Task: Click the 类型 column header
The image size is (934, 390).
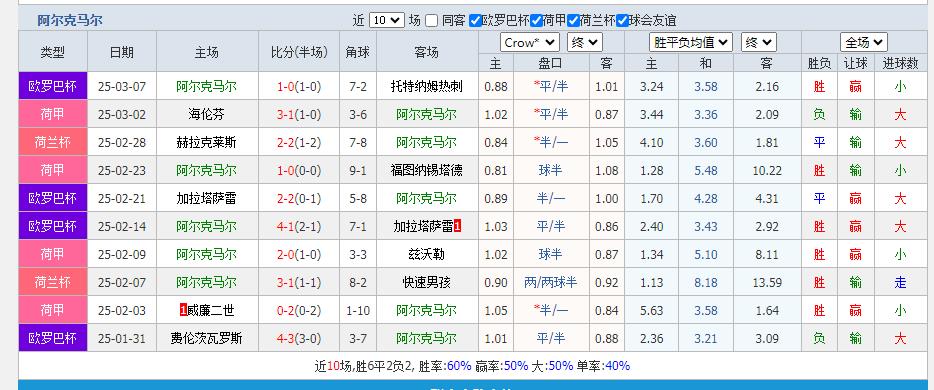Action: click(x=53, y=52)
